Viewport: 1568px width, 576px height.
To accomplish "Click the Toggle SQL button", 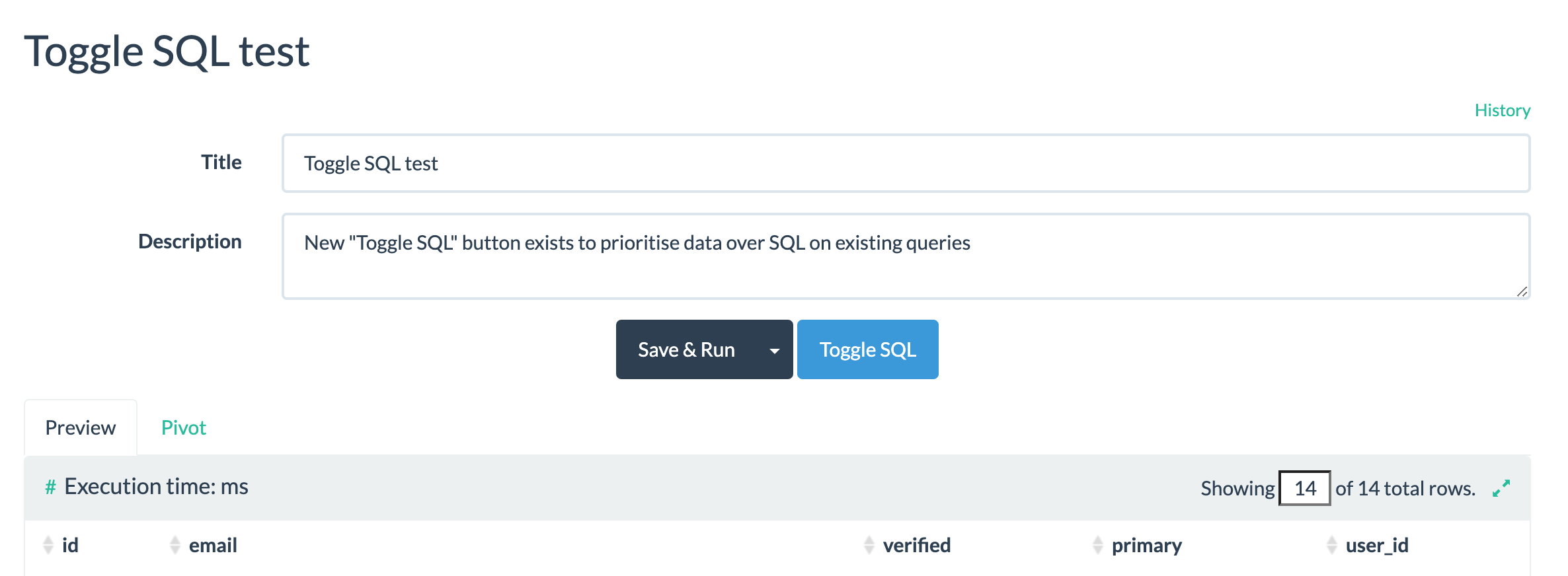I will click(867, 349).
